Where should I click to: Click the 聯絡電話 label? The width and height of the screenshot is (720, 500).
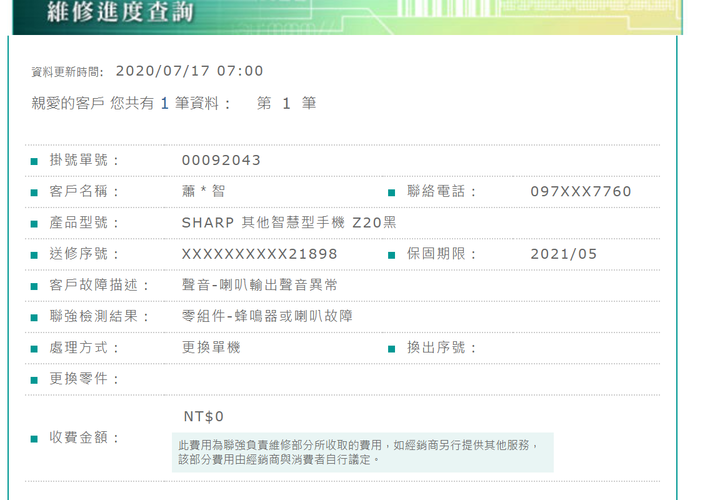coord(442,191)
